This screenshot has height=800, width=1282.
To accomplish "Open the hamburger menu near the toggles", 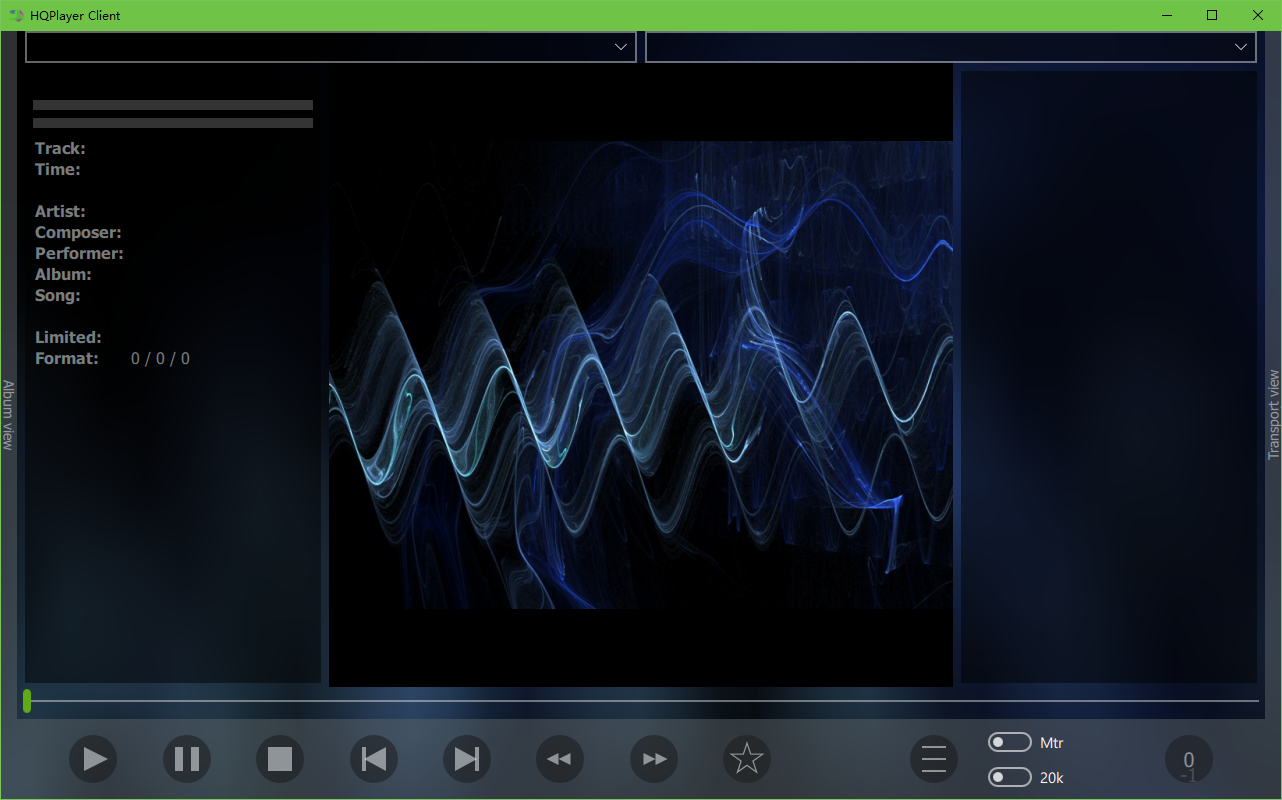I will [933, 759].
